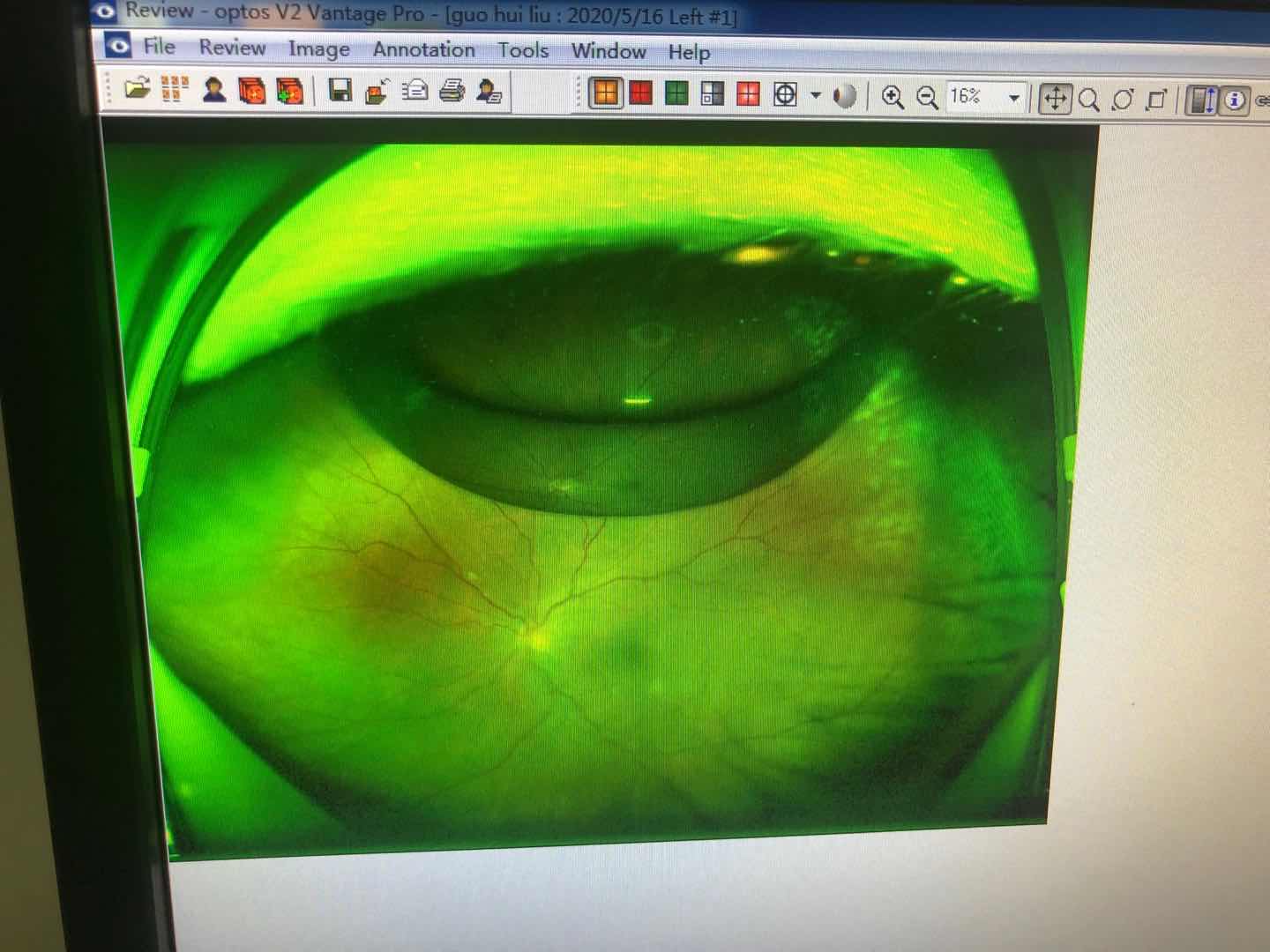Open the Help menu
Image resolution: width=1270 pixels, height=952 pixels.
(689, 53)
